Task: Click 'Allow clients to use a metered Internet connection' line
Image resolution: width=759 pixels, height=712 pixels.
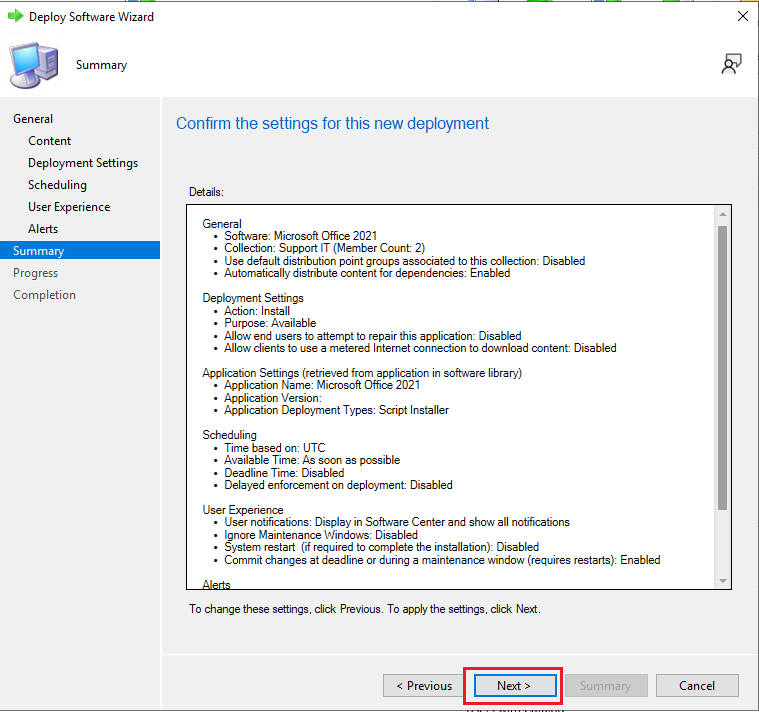Action: click(420, 348)
